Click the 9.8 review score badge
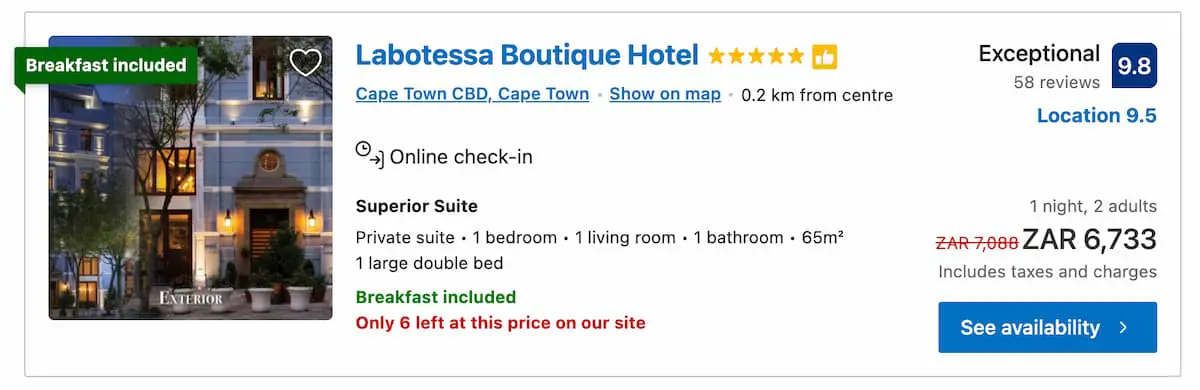 pos(1134,66)
